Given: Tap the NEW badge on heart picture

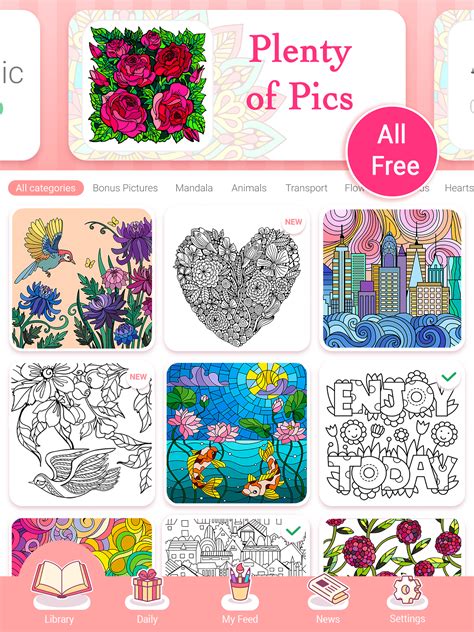Looking at the screenshot, I should [293, 222].
